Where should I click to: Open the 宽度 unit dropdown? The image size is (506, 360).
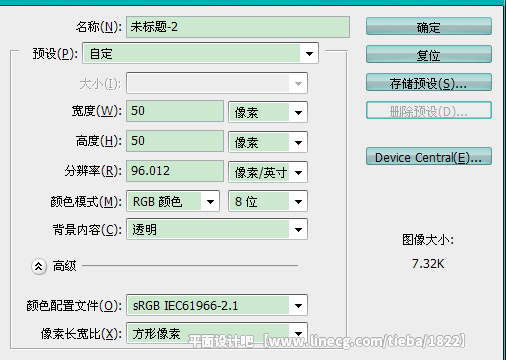(x=268, y=112)
